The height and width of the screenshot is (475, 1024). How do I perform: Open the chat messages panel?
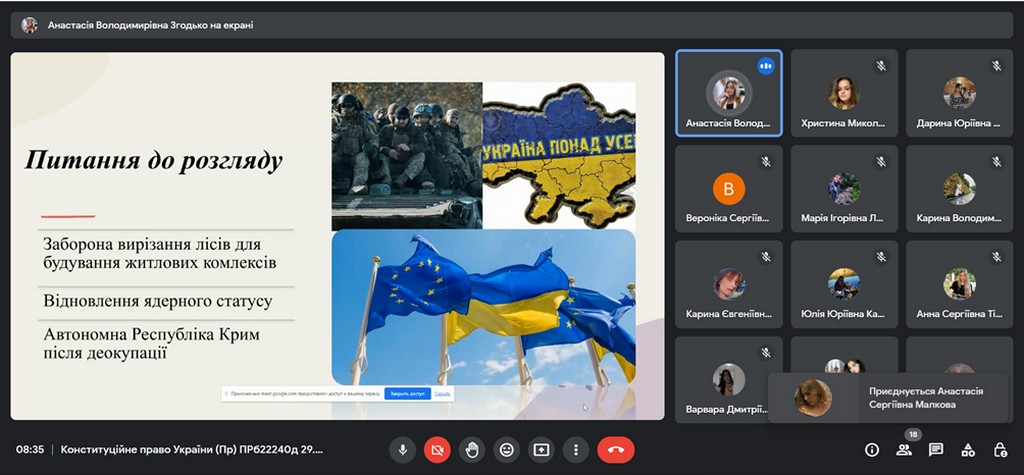[x=936, y=450]
